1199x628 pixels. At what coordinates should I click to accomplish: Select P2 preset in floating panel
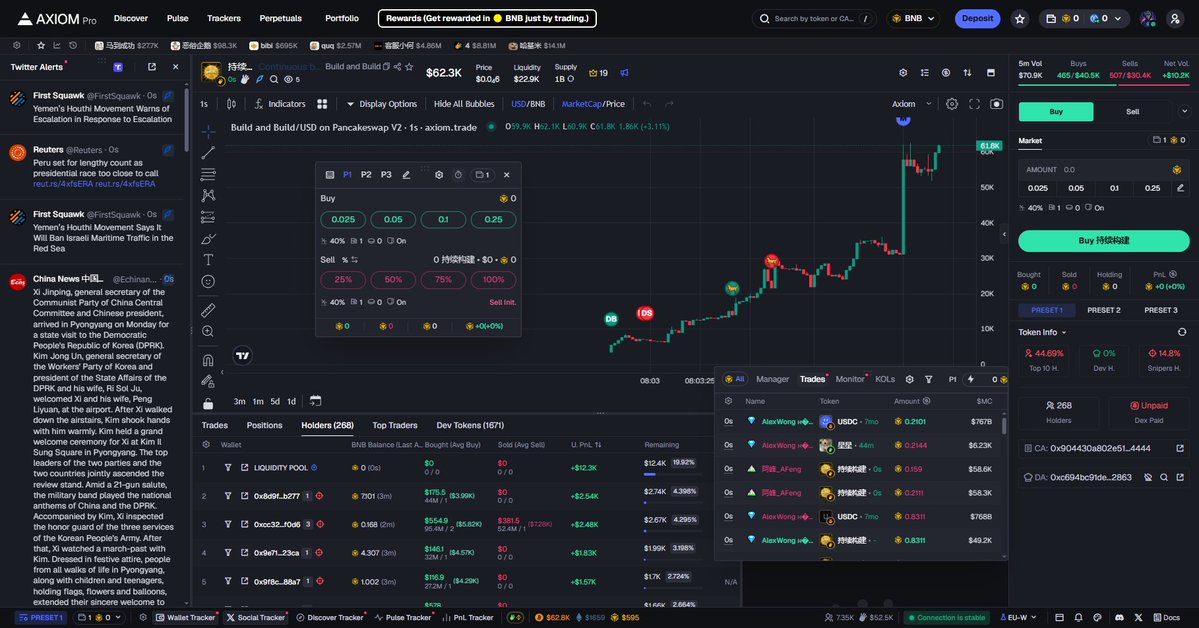pyautogui.click(x=366, y=175)
